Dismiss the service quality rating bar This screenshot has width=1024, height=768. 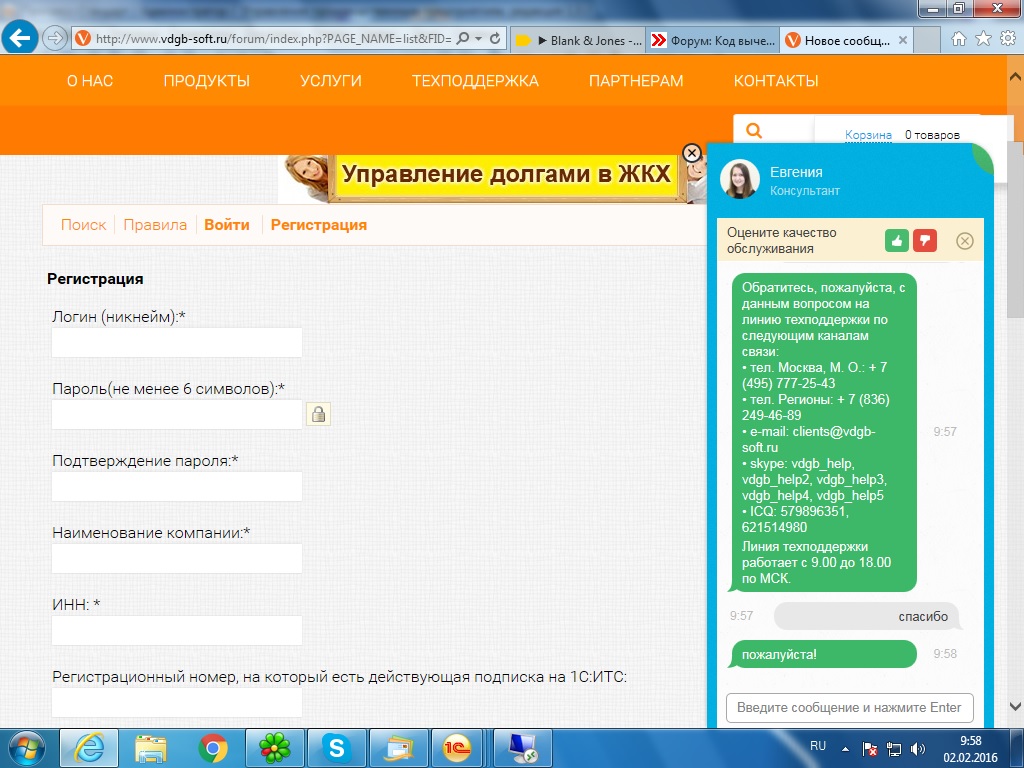click(x=965, y=241)
